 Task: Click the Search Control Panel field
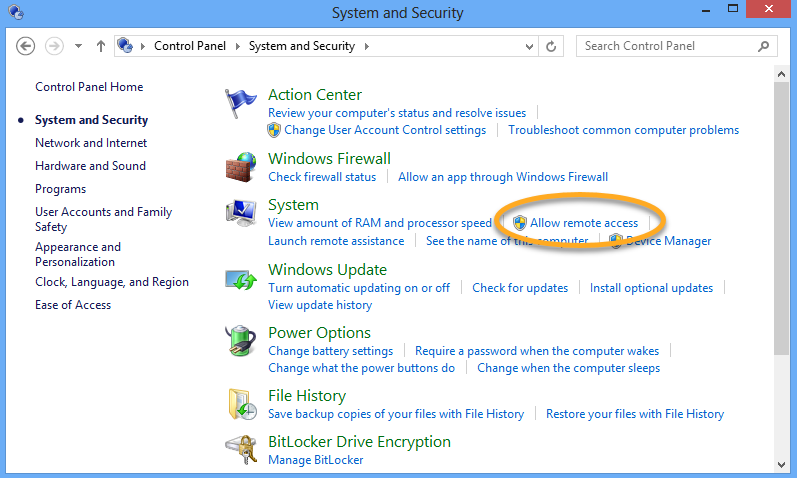point(668,46)
